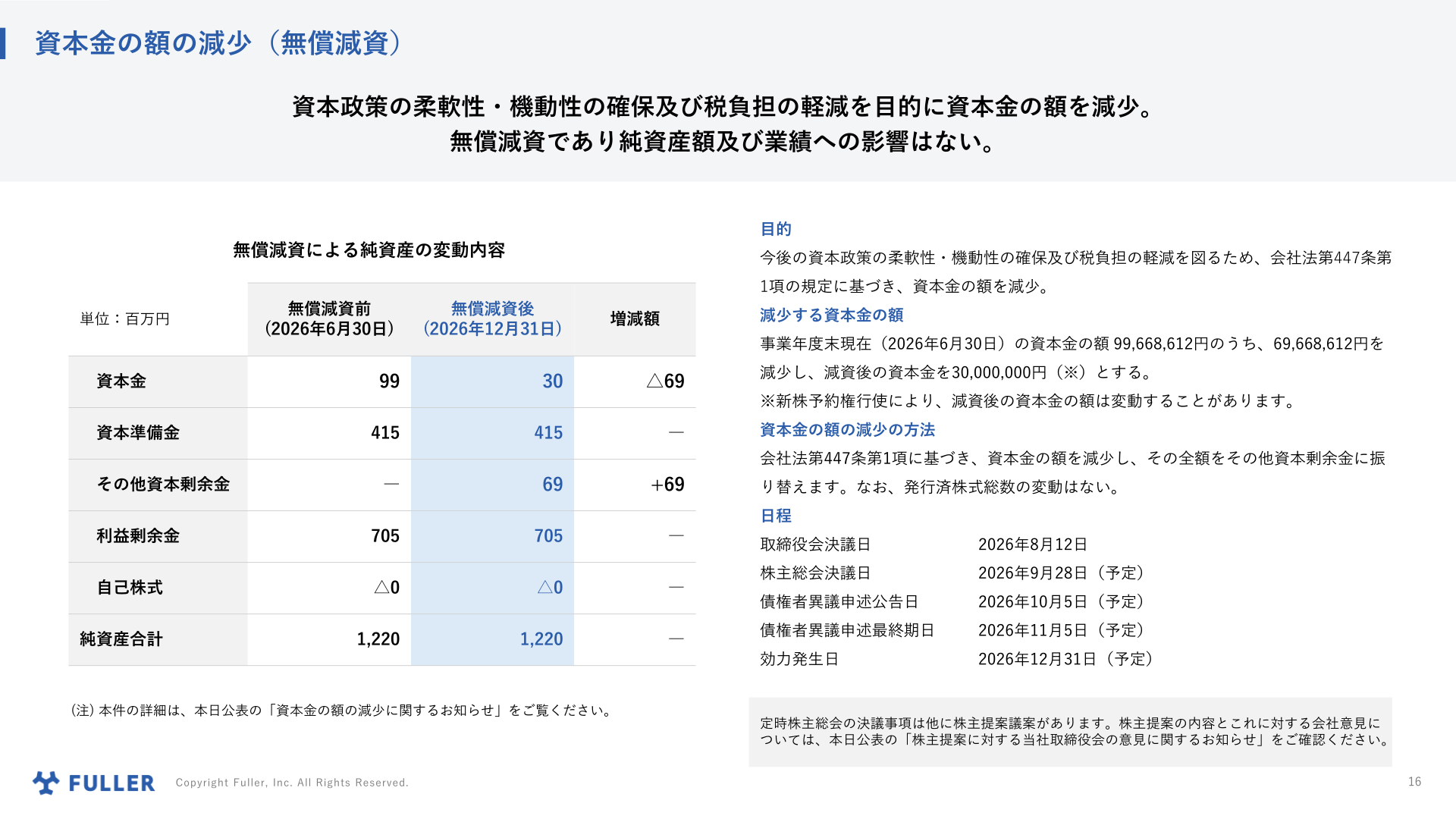The image size is (1456, 819).
Task: Click the 単位：百万円 label
Action: pos(125,319)
